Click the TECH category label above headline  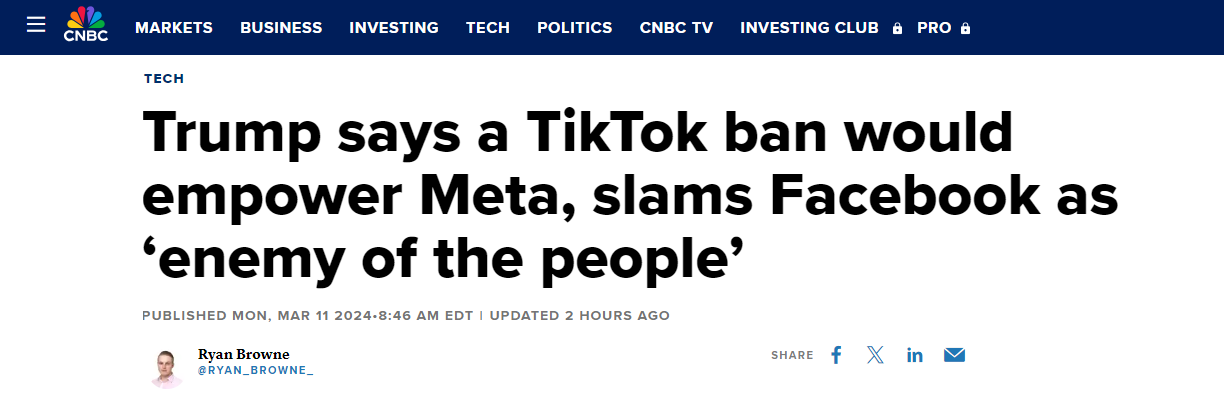pyautogui.click(x=164, y=79)
